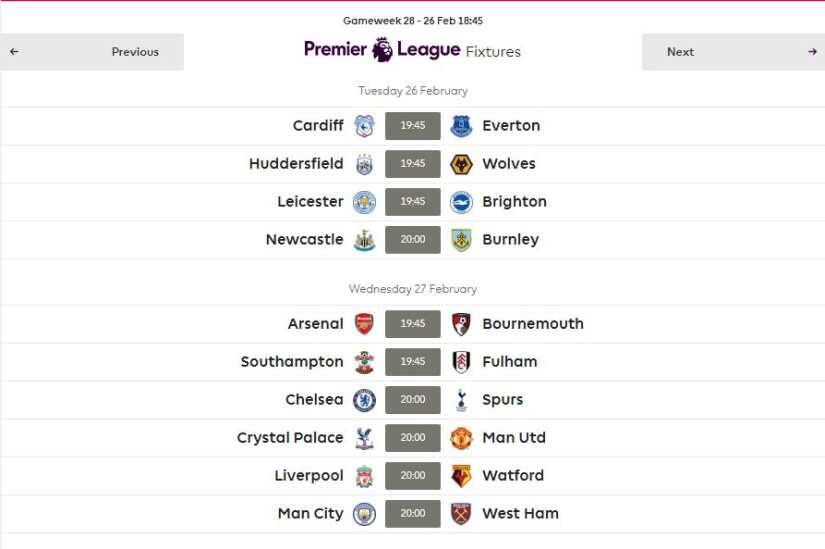The width and height of the screenshot is (825, 549).
Task: Open the Cardiff vs Everton 19:45 fixture
Action: point(413,126)
